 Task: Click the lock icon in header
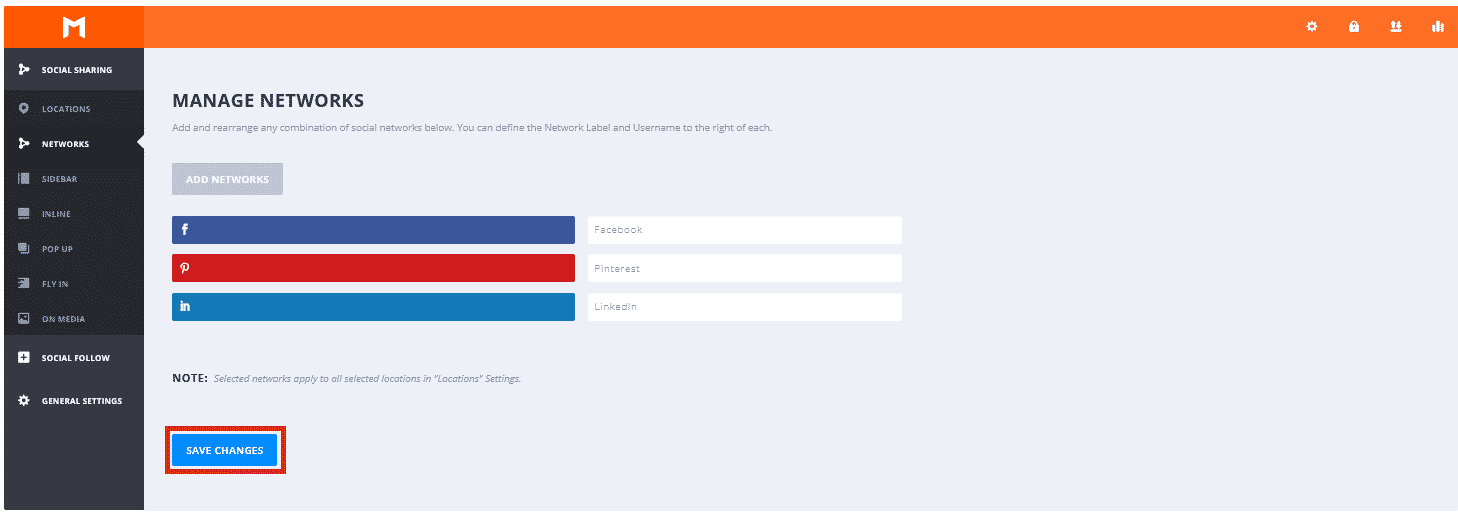click(1354, 27)
